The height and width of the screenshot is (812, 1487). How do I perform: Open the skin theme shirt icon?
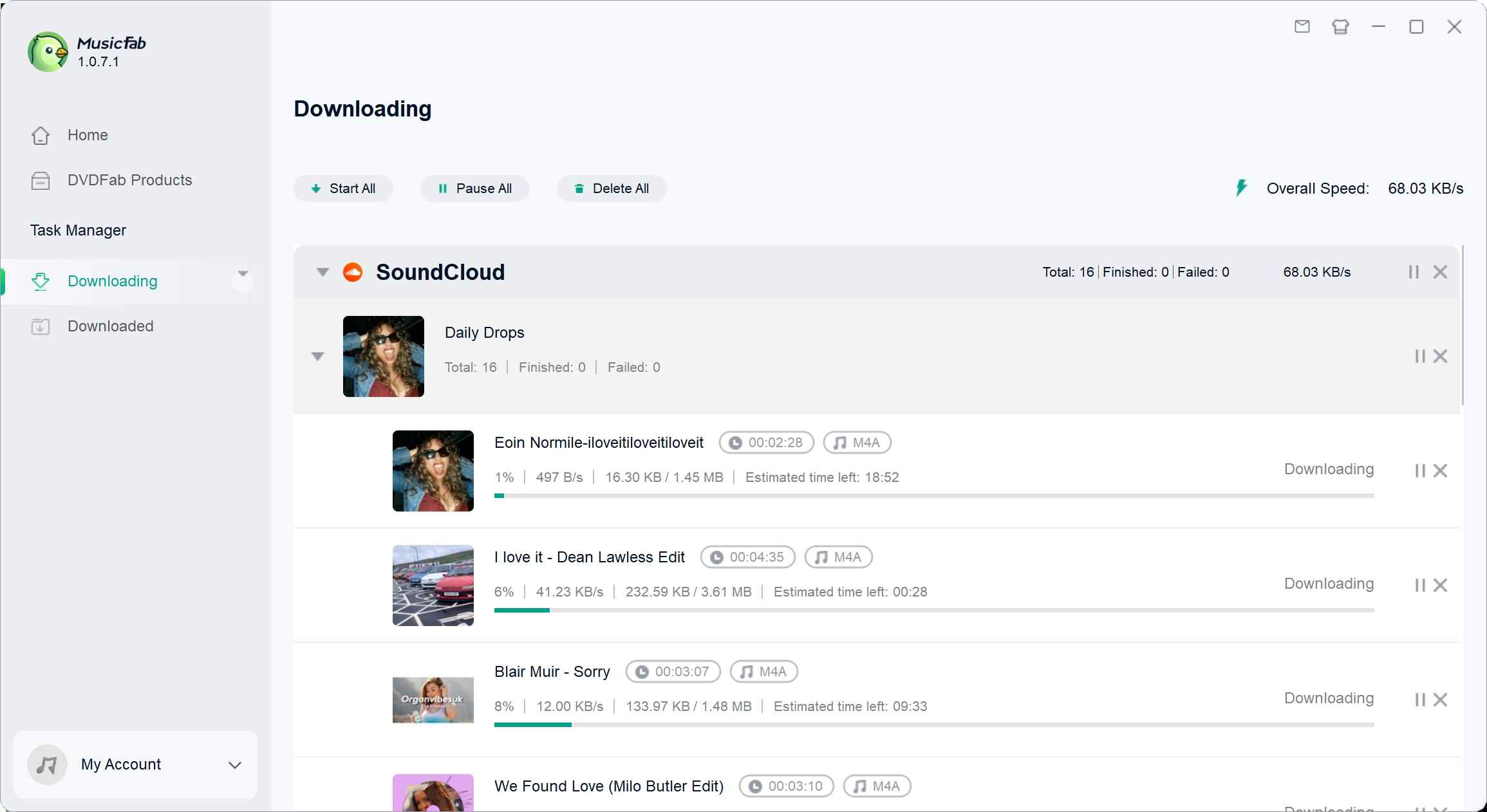tap(1340, 26)
